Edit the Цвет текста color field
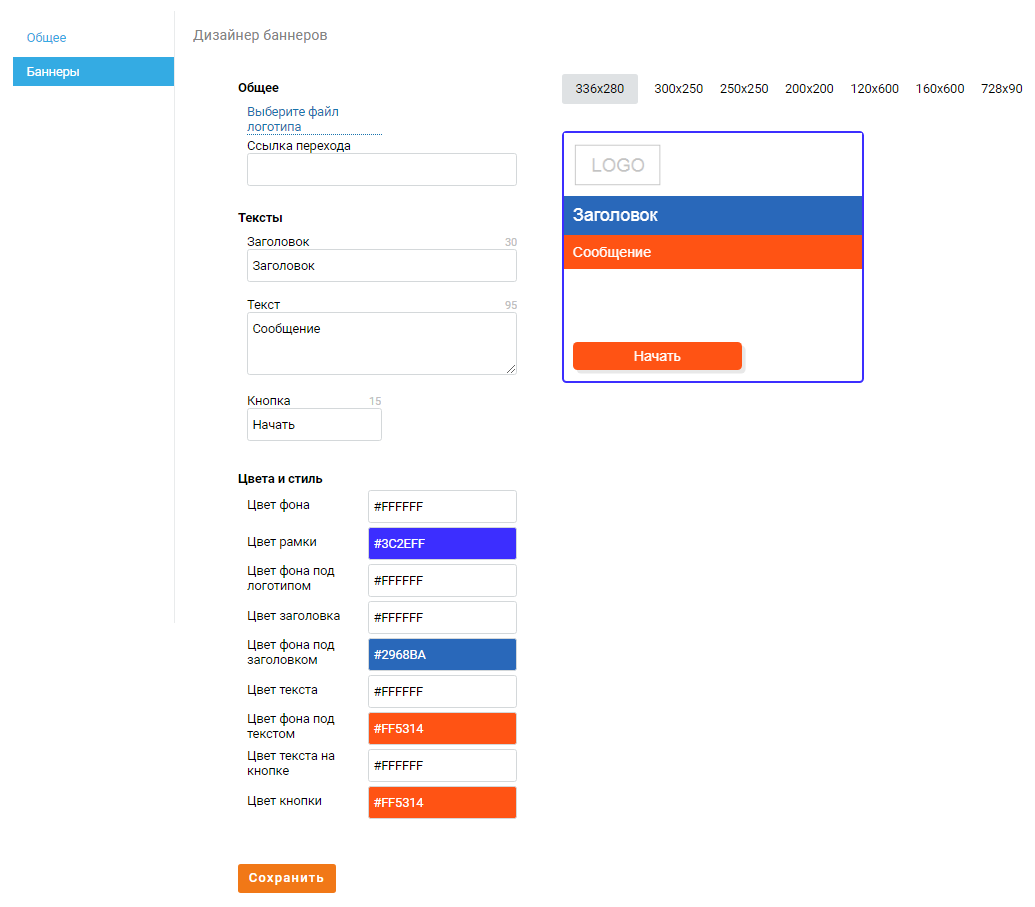The height and width of the screenshot is (907, 1035). click(442, 691)
